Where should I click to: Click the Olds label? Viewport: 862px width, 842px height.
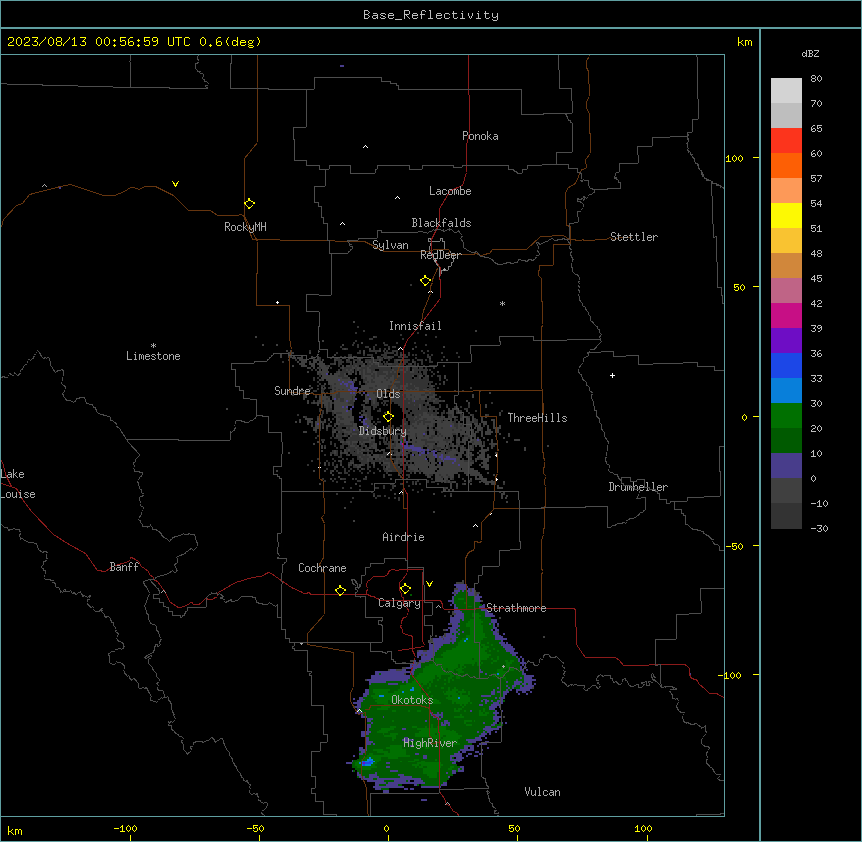388,394
